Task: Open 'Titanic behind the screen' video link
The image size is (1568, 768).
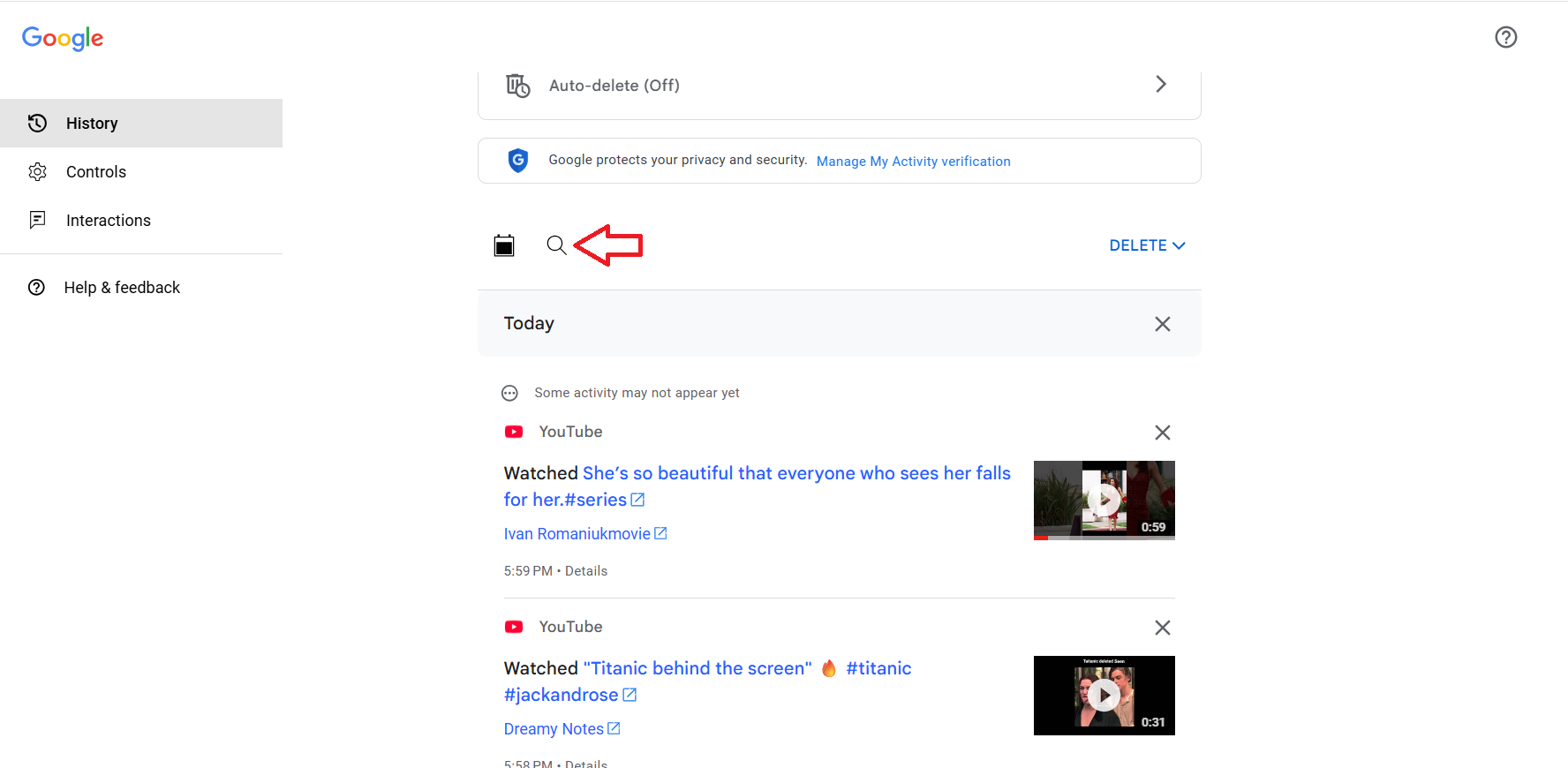Action: (x=707, y=681)
